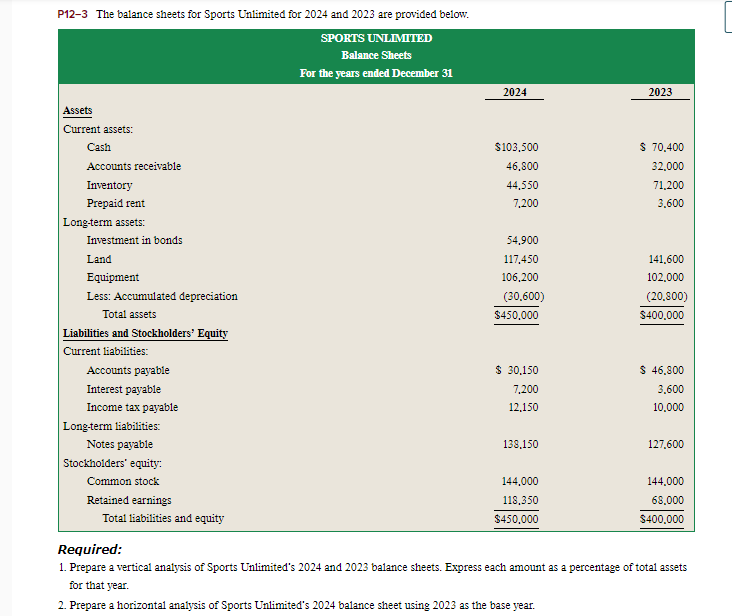732x616 pixels.
Task: Select Accounts receivable 2024 value 46,800
Action: click(x=522, y=166)
